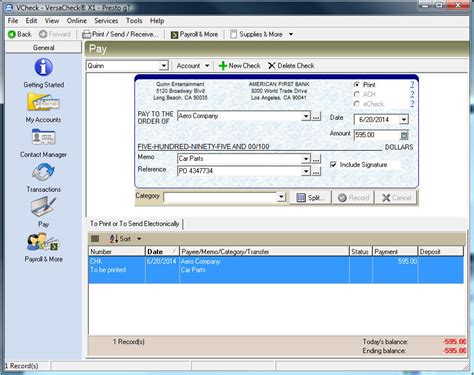Open the File menu
This screenshot has height=375, width=474.
(13, 21)
